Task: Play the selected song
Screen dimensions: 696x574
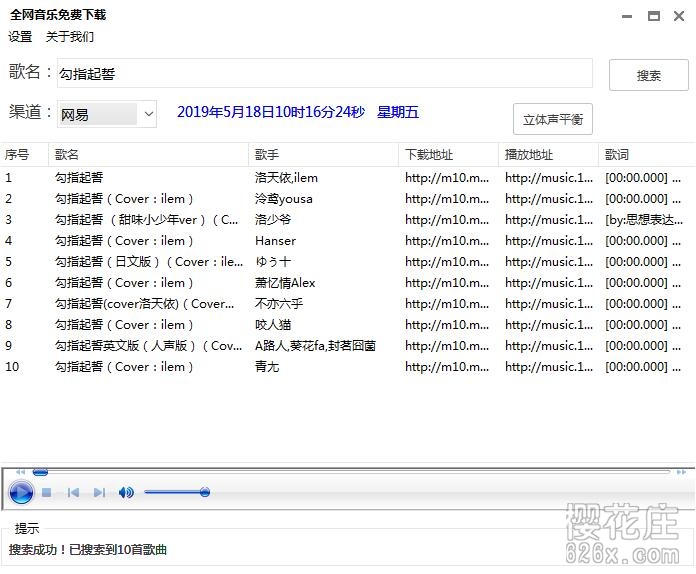Action: pyautogui.click(x=21, y=492)
